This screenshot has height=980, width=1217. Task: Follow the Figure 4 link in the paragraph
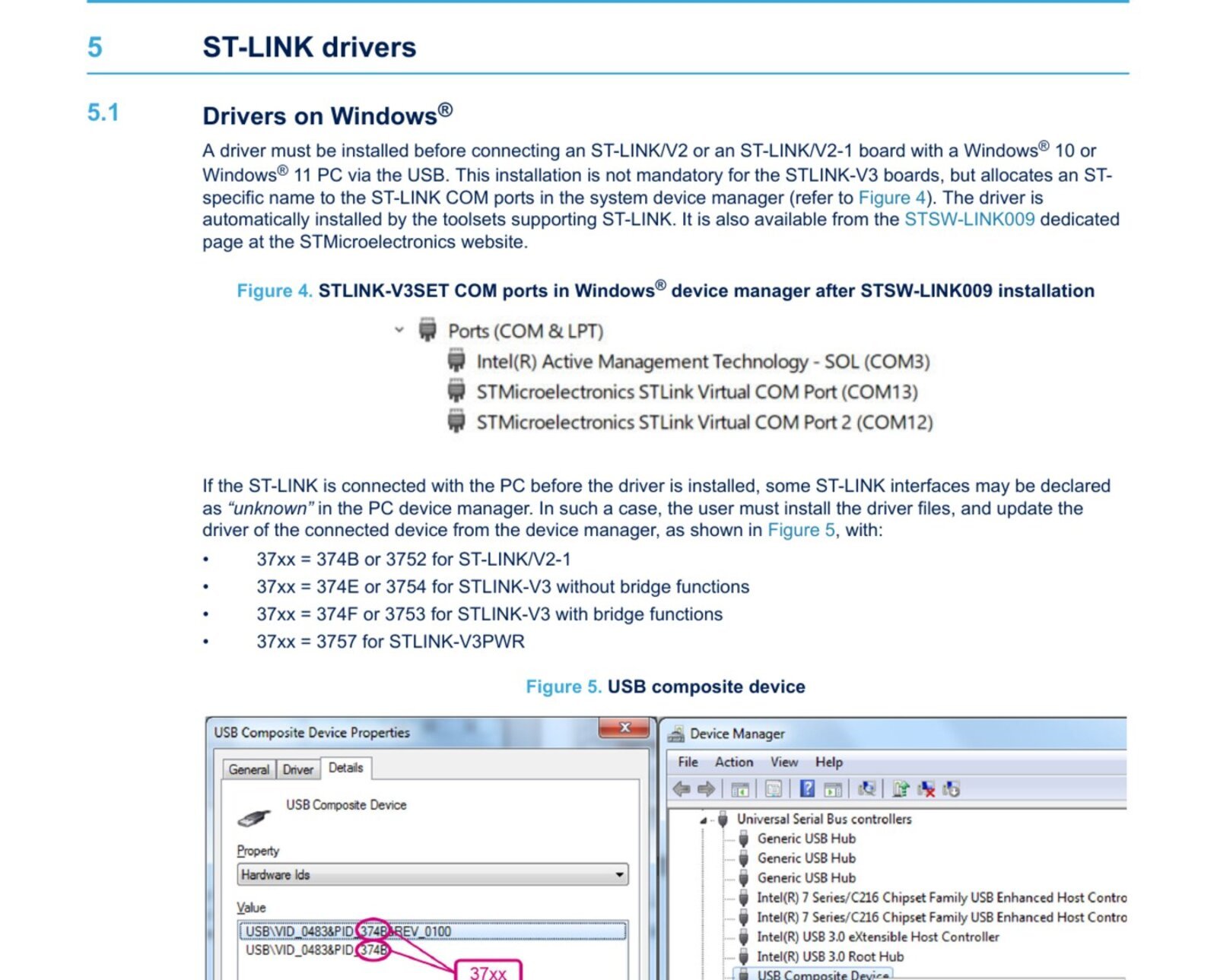click(x=891, y=198)
